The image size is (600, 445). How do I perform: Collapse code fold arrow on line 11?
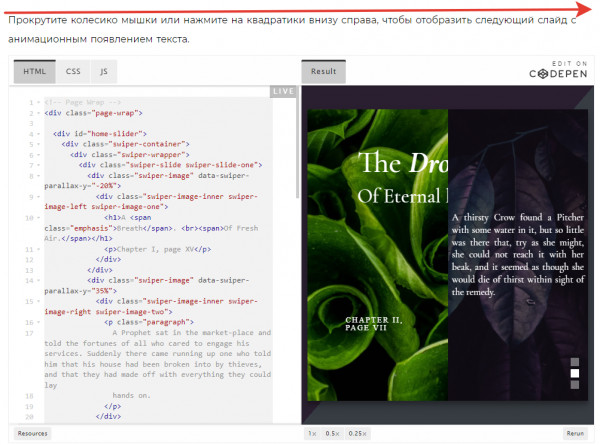click(38, 249)
